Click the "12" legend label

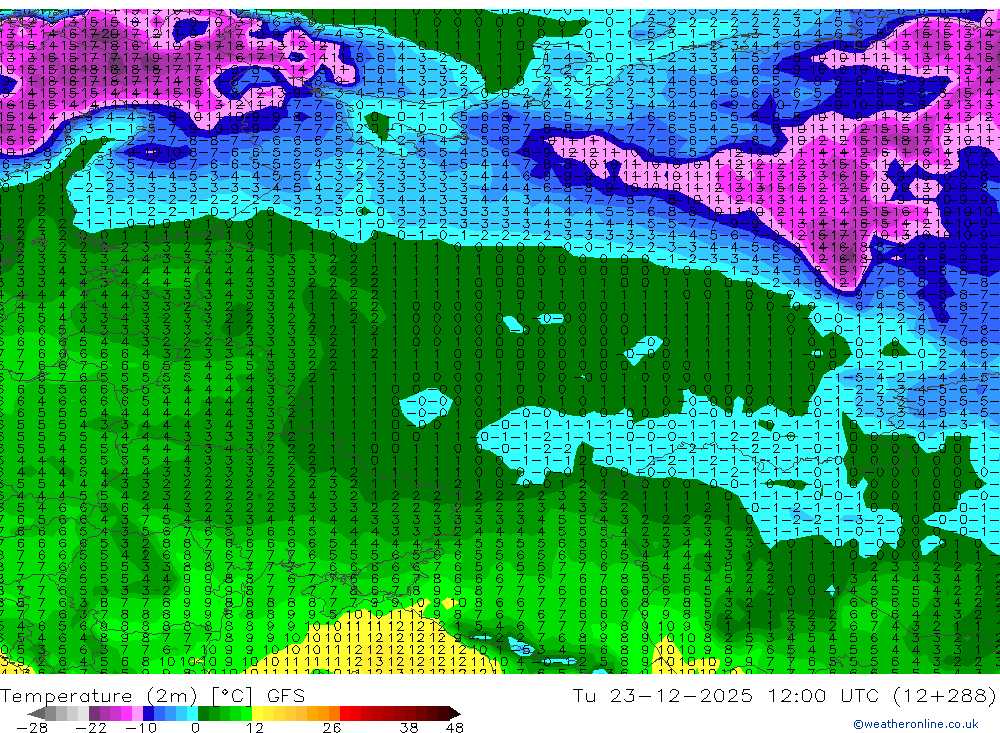pos(255,728)
